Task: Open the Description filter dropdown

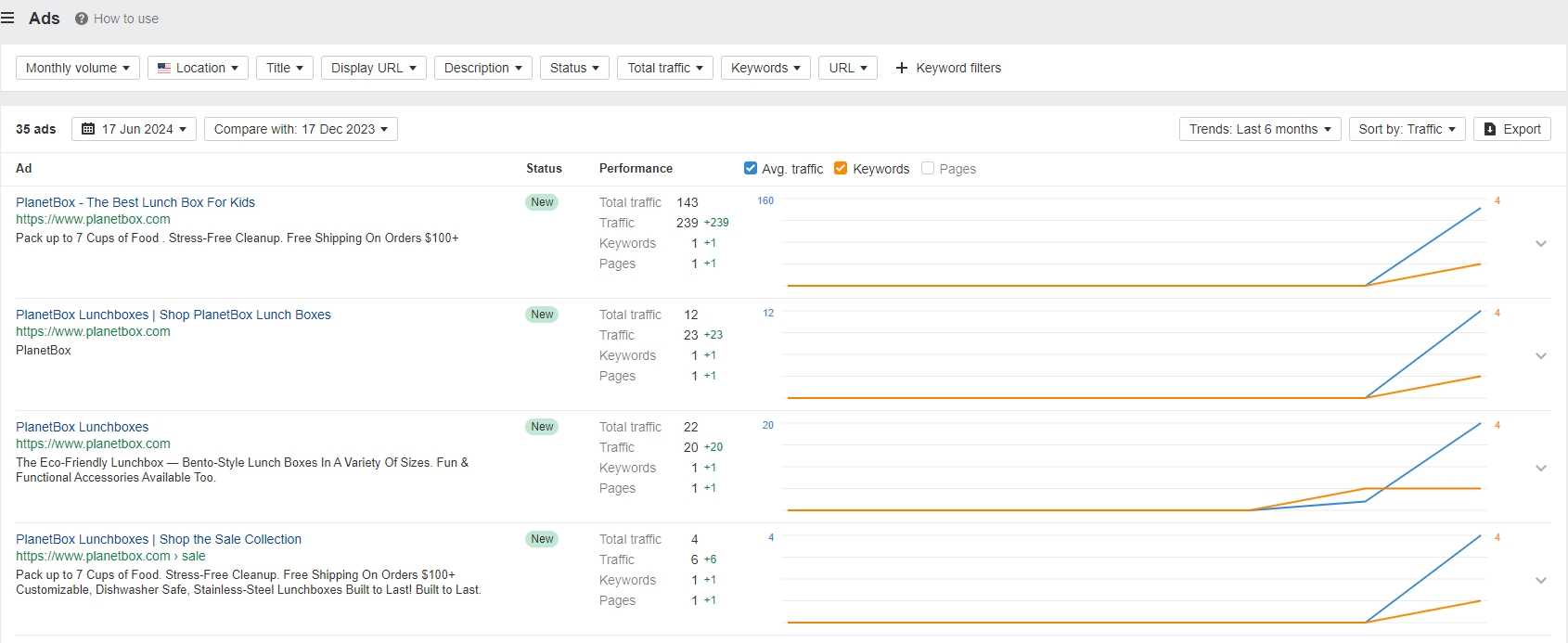Action: 483,68
